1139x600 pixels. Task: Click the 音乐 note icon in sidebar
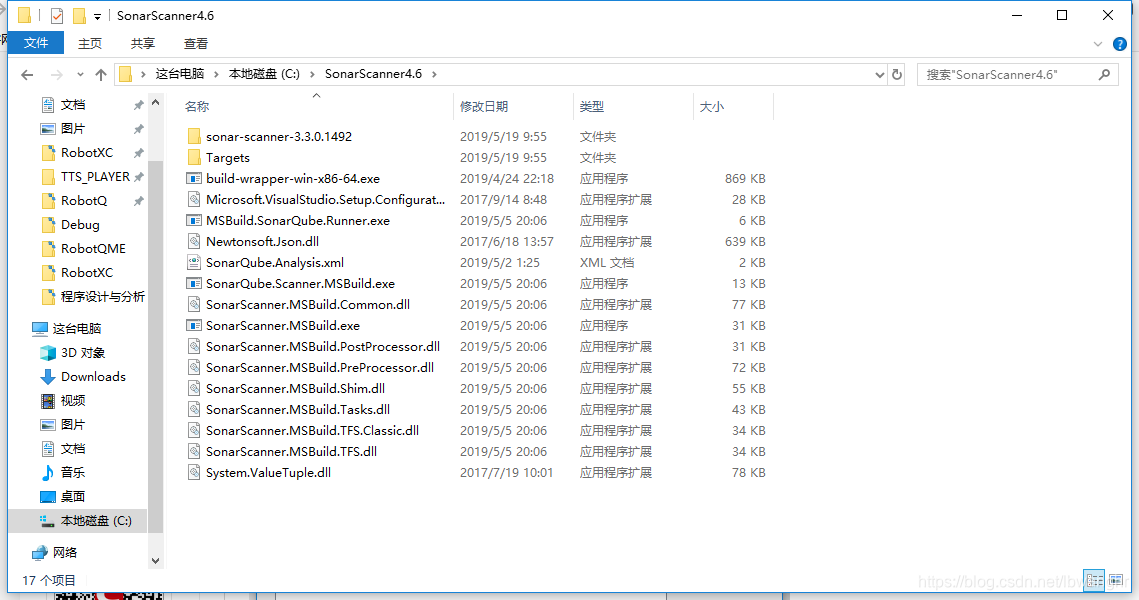48,473
